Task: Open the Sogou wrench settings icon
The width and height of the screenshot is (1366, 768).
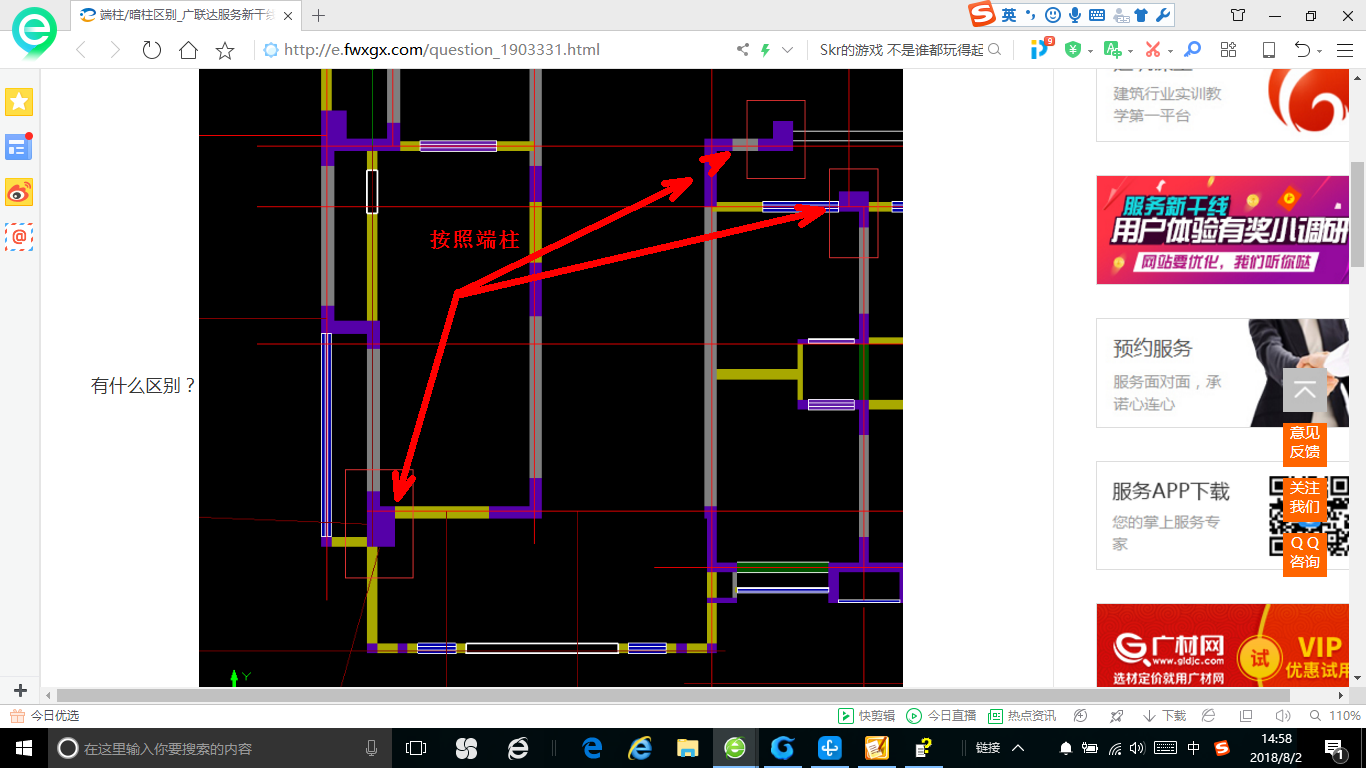Action: 1163,15
